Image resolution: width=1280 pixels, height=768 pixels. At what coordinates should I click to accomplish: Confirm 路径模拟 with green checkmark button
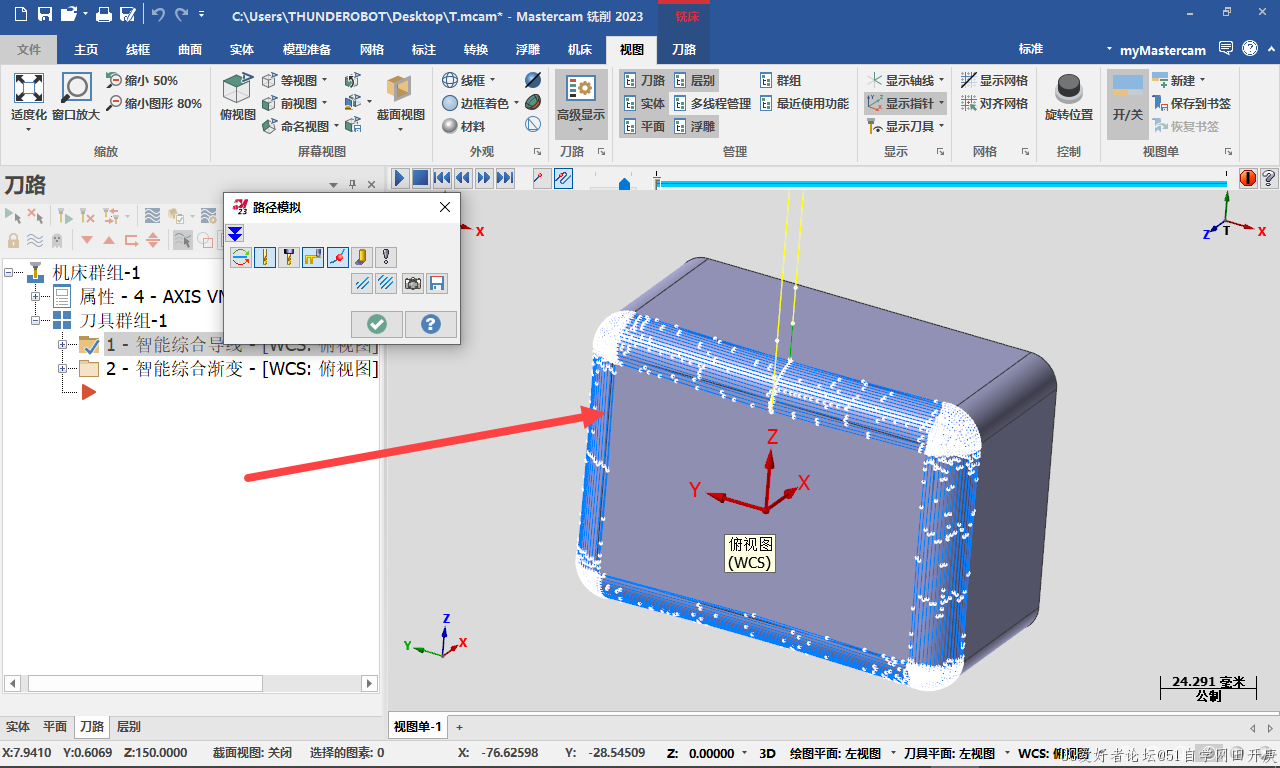click(x=377, y=324)
